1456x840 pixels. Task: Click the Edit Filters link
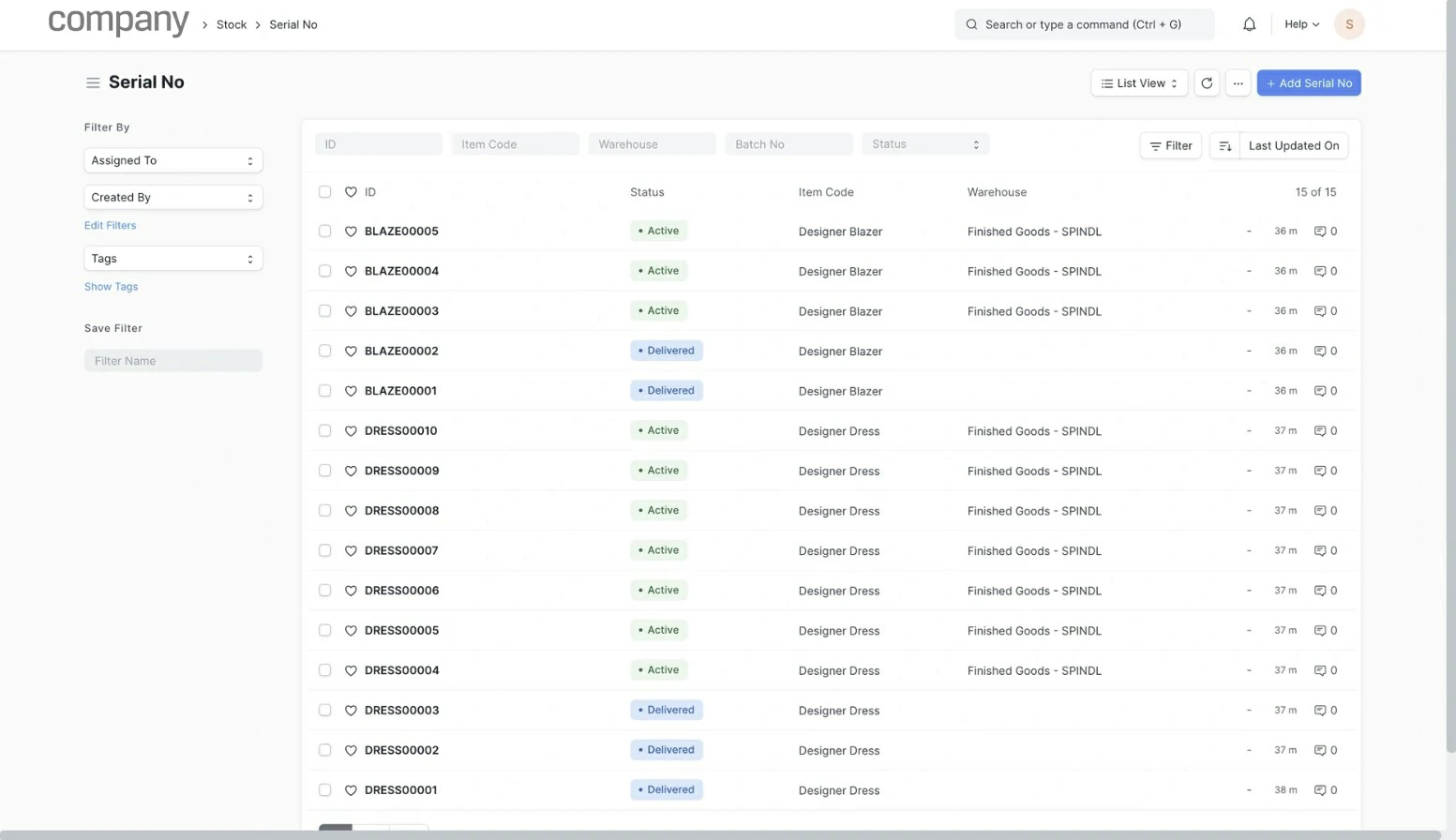(x=110, y=225)
